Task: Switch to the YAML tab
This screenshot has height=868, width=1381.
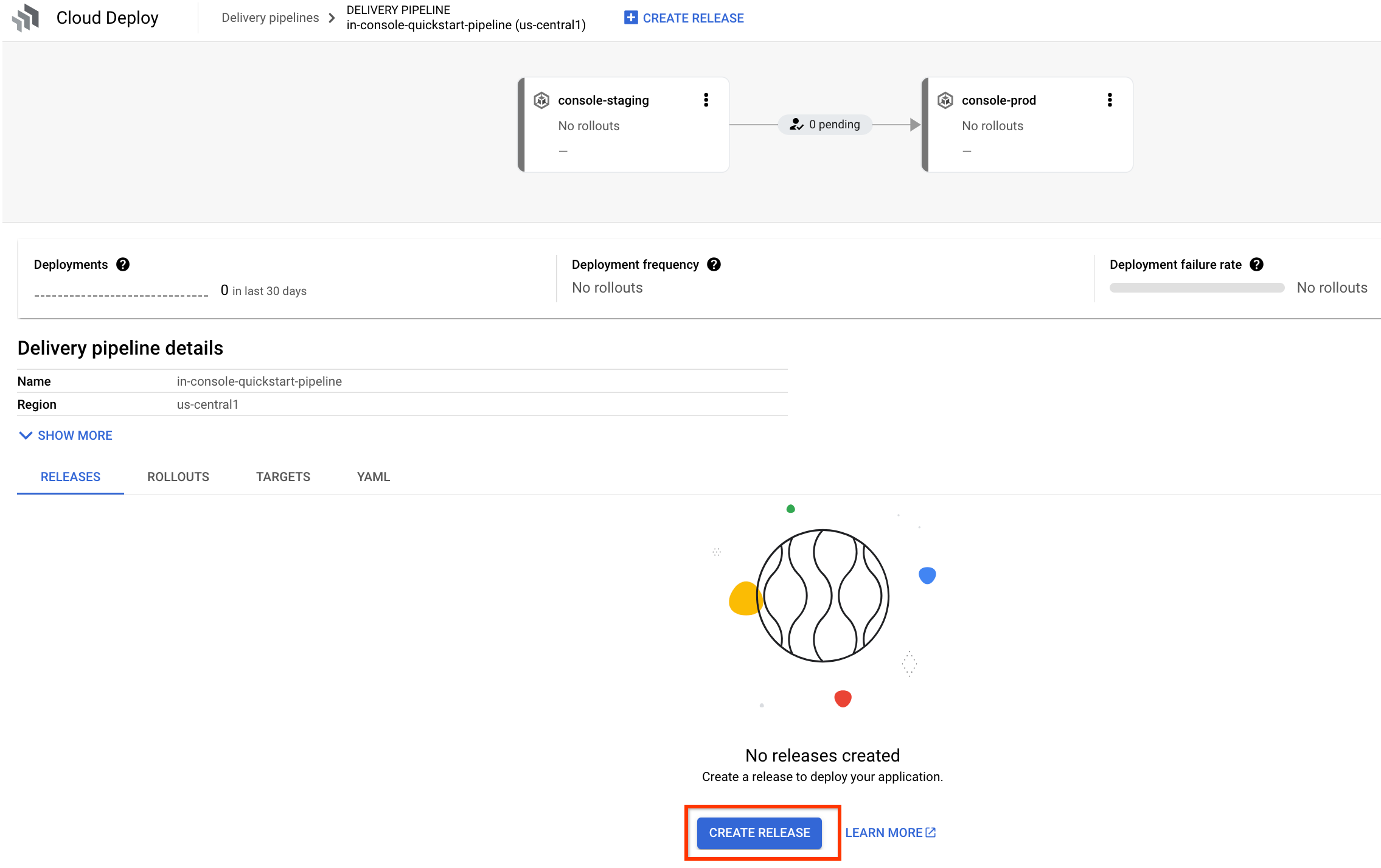Action: pyautogui.click(x=373, y=476)
